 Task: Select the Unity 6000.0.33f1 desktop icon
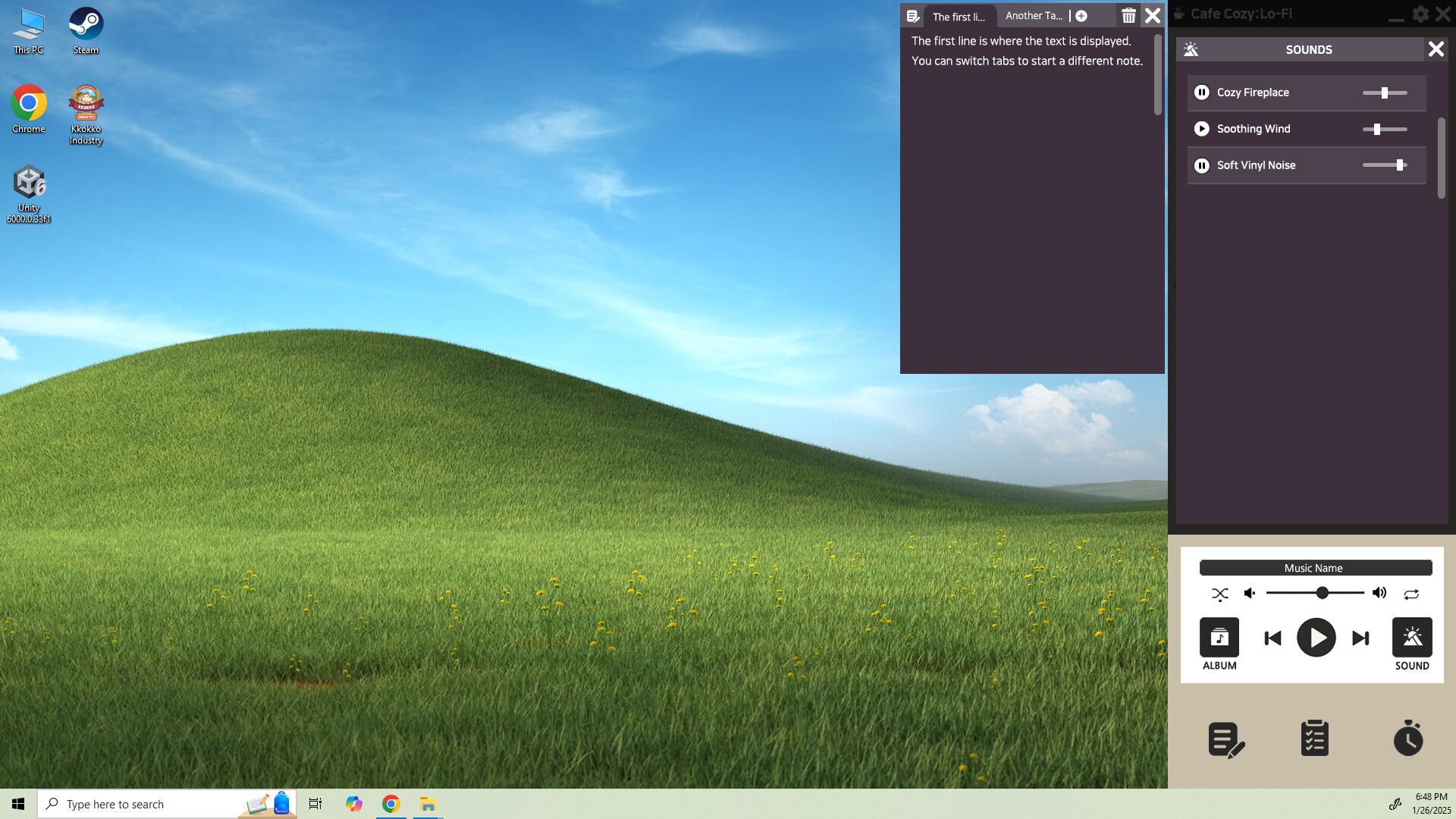[x=29, y=194]
